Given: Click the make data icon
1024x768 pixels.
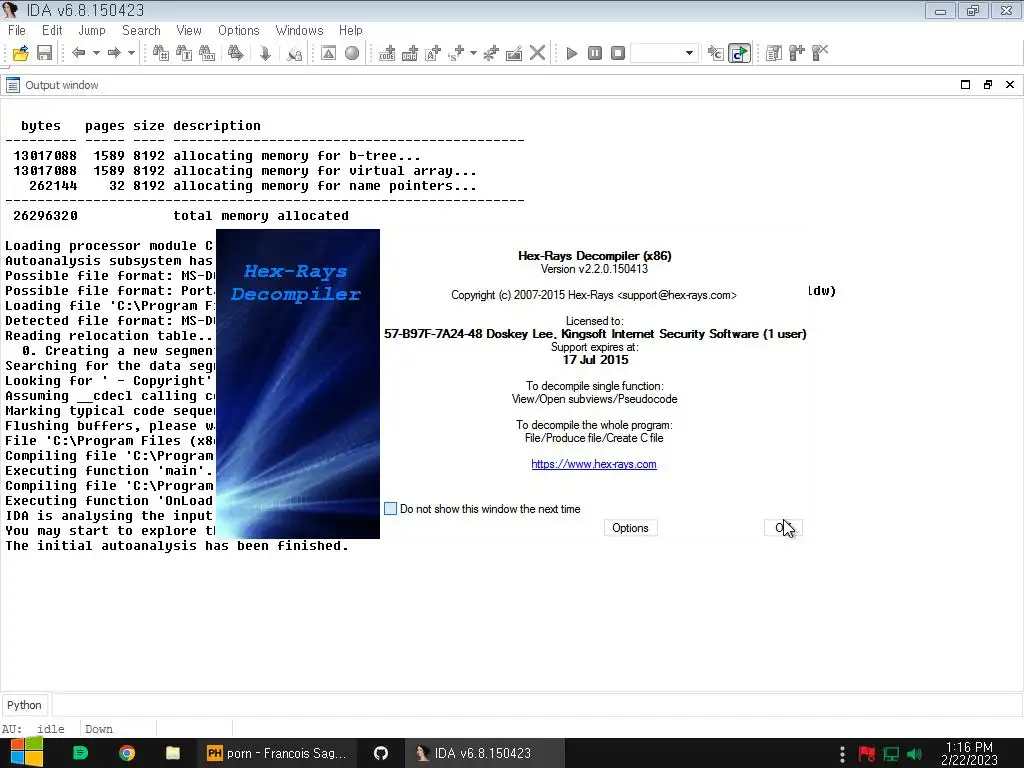Looking at the screenshot, I should pyautogui.click(x=410, y=53).
